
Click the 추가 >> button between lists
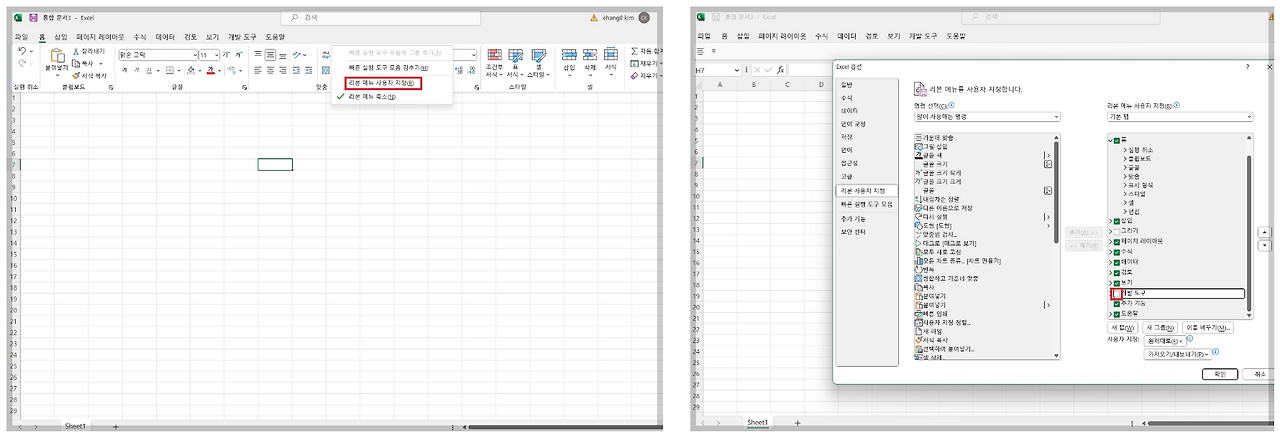1083,232
